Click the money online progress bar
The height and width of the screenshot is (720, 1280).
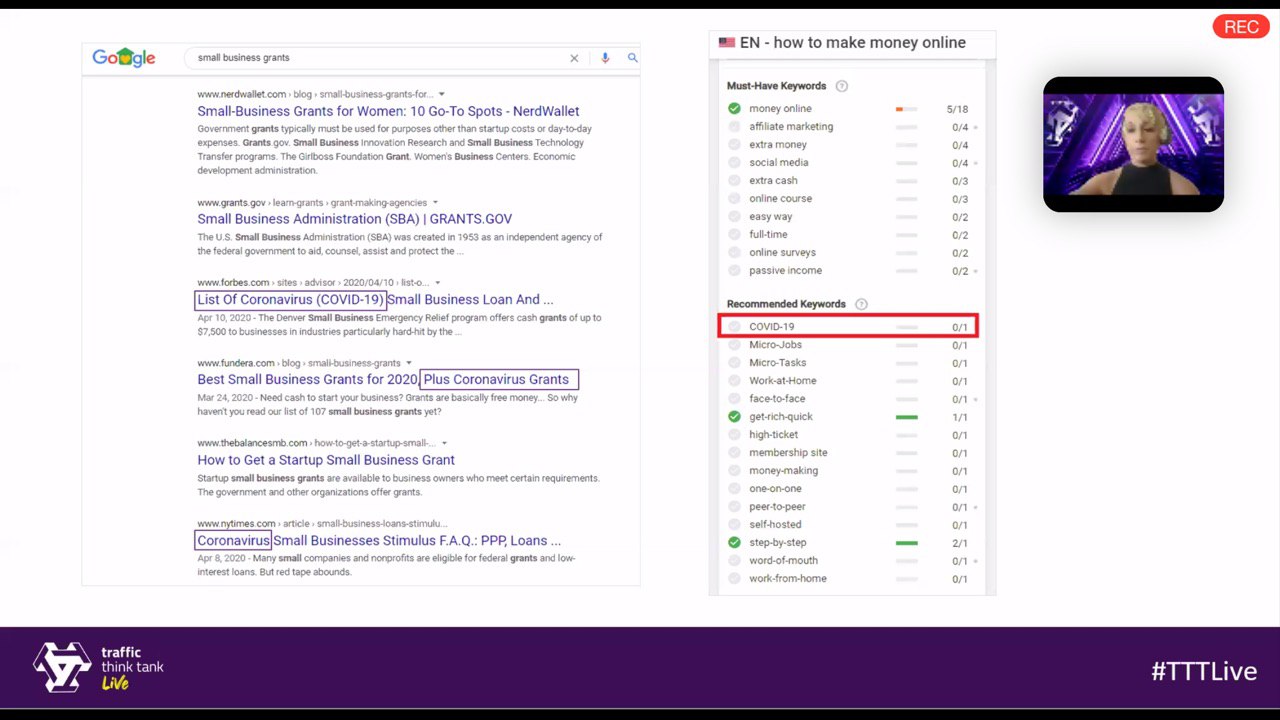point(906,109)
